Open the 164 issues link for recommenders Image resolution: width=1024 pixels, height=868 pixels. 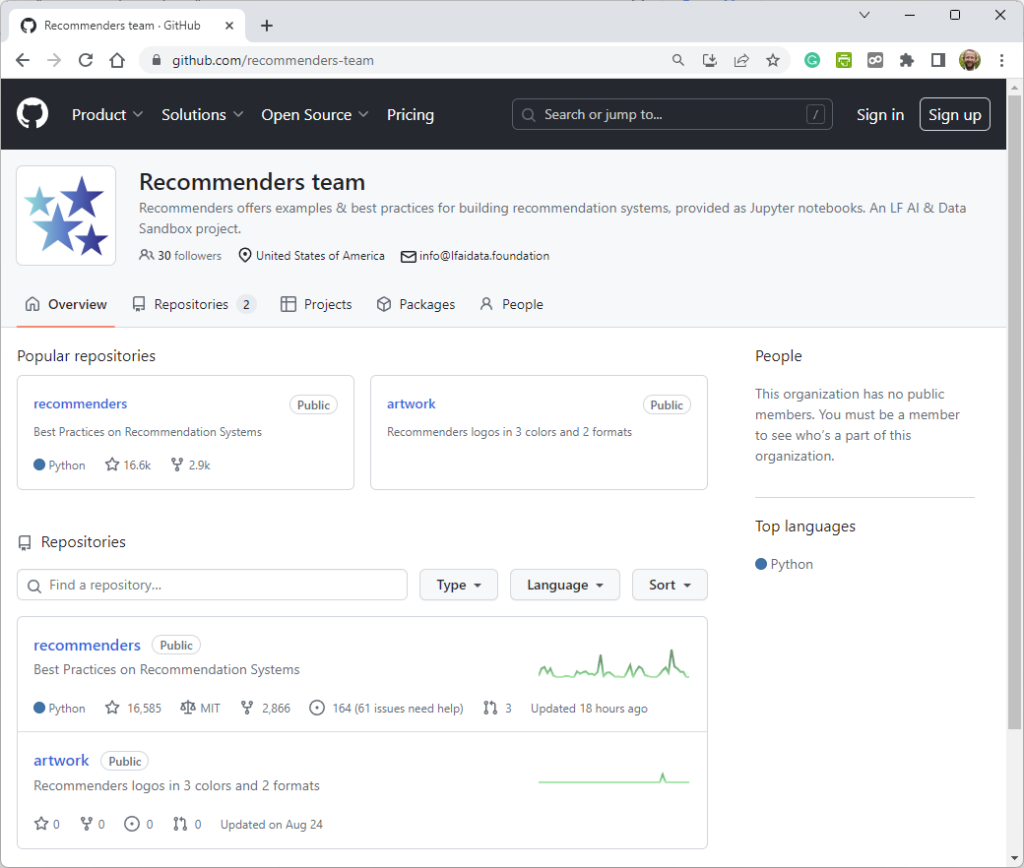click(x=386, y=708)
